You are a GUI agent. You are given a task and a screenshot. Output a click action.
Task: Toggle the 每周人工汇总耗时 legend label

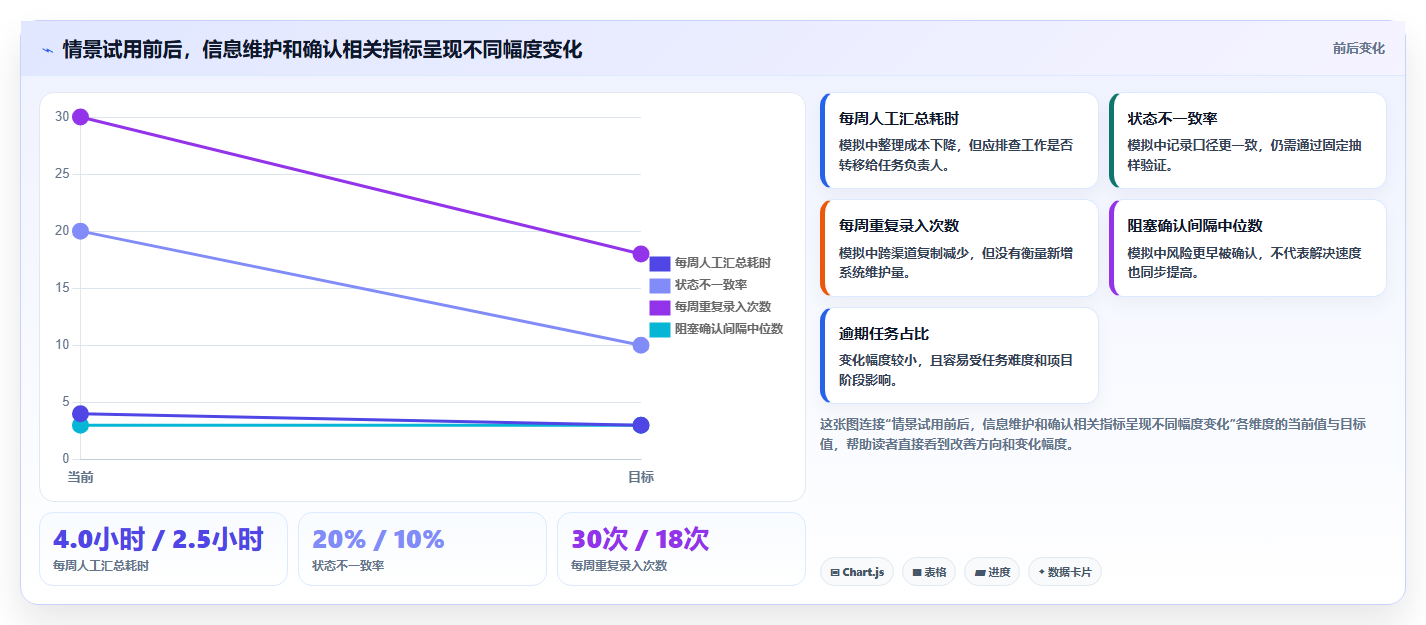(x=723, y=263)
